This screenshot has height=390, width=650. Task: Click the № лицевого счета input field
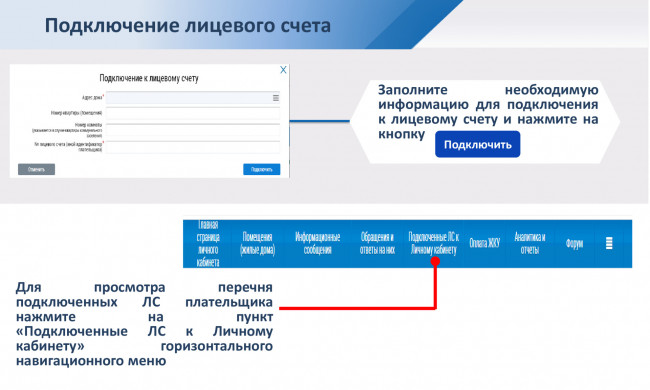click(193, 147)
